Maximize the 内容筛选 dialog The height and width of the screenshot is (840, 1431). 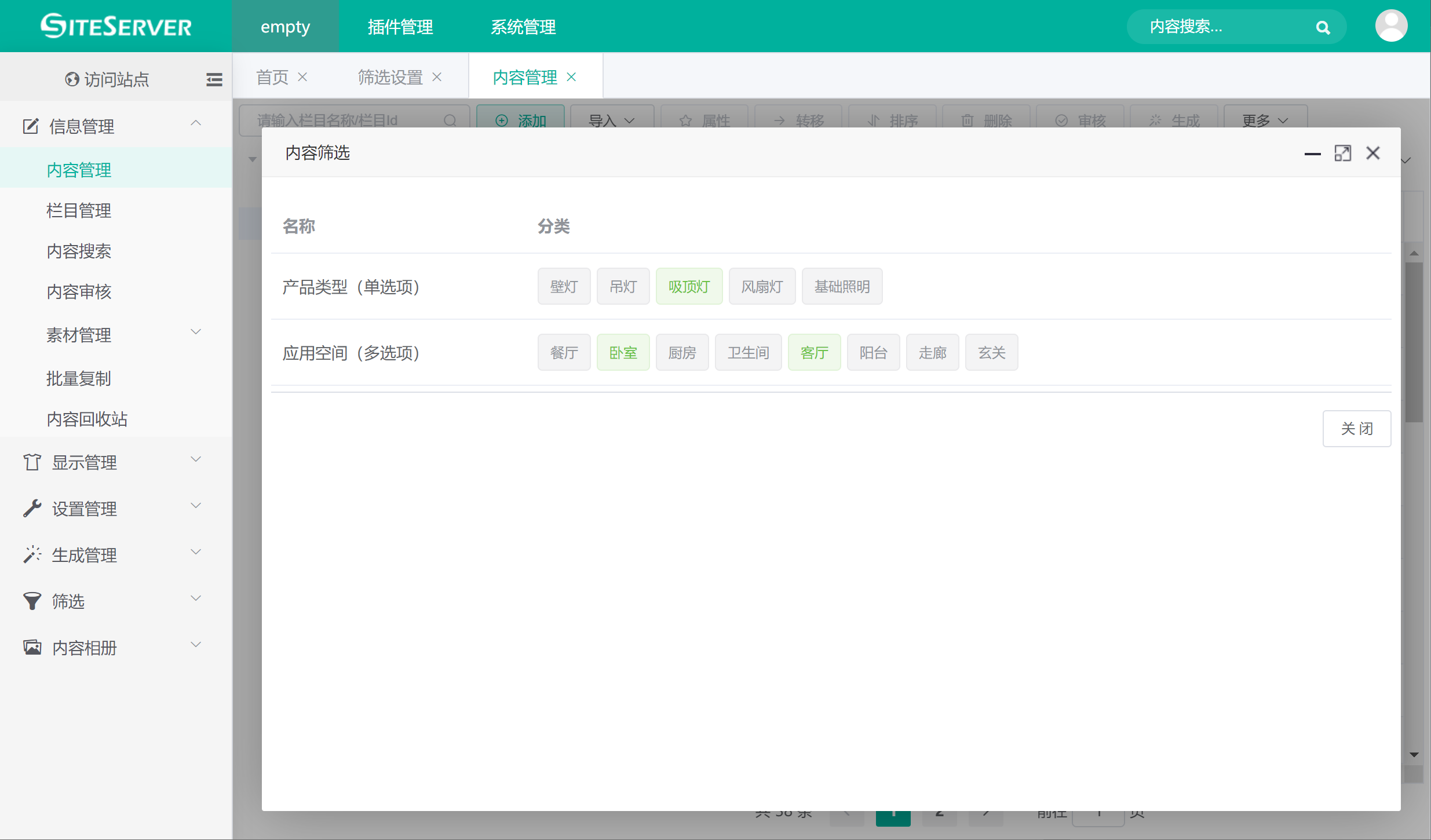click(x=1342, y=154)
